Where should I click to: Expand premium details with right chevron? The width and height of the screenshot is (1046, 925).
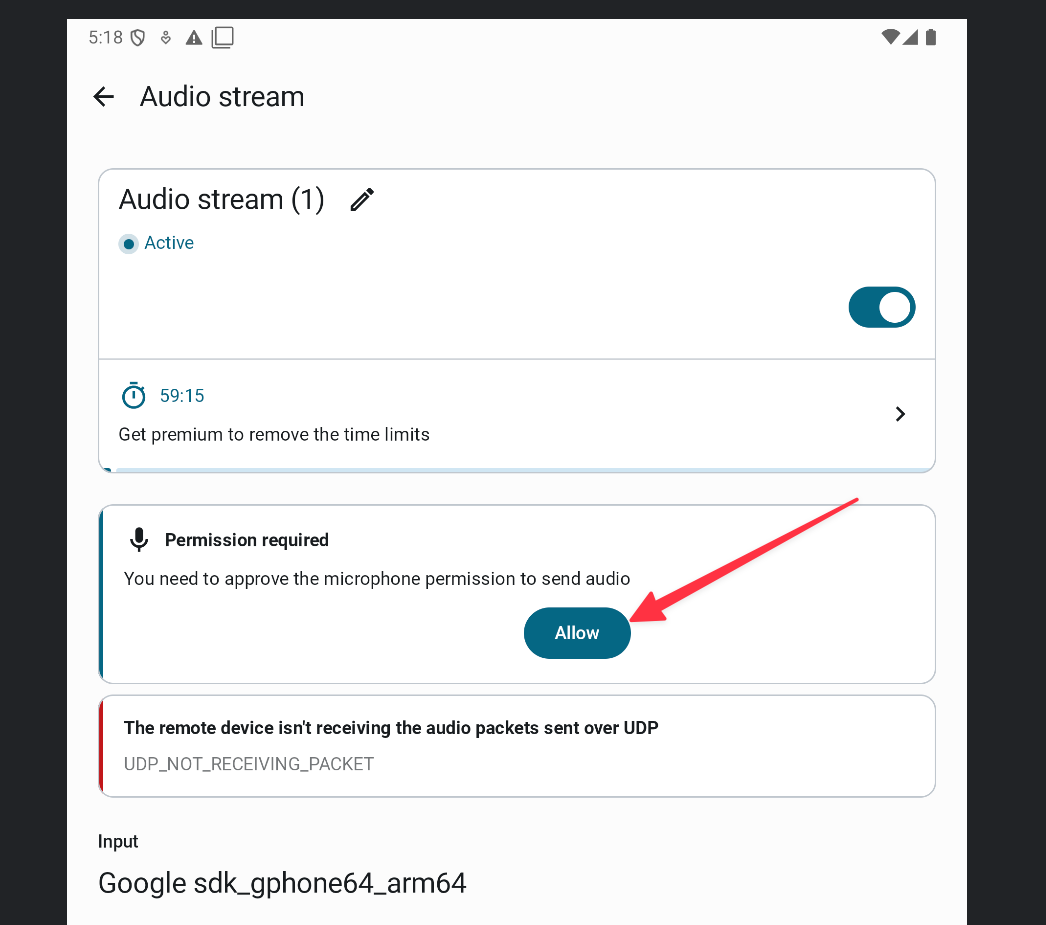[x=900, y=414]
